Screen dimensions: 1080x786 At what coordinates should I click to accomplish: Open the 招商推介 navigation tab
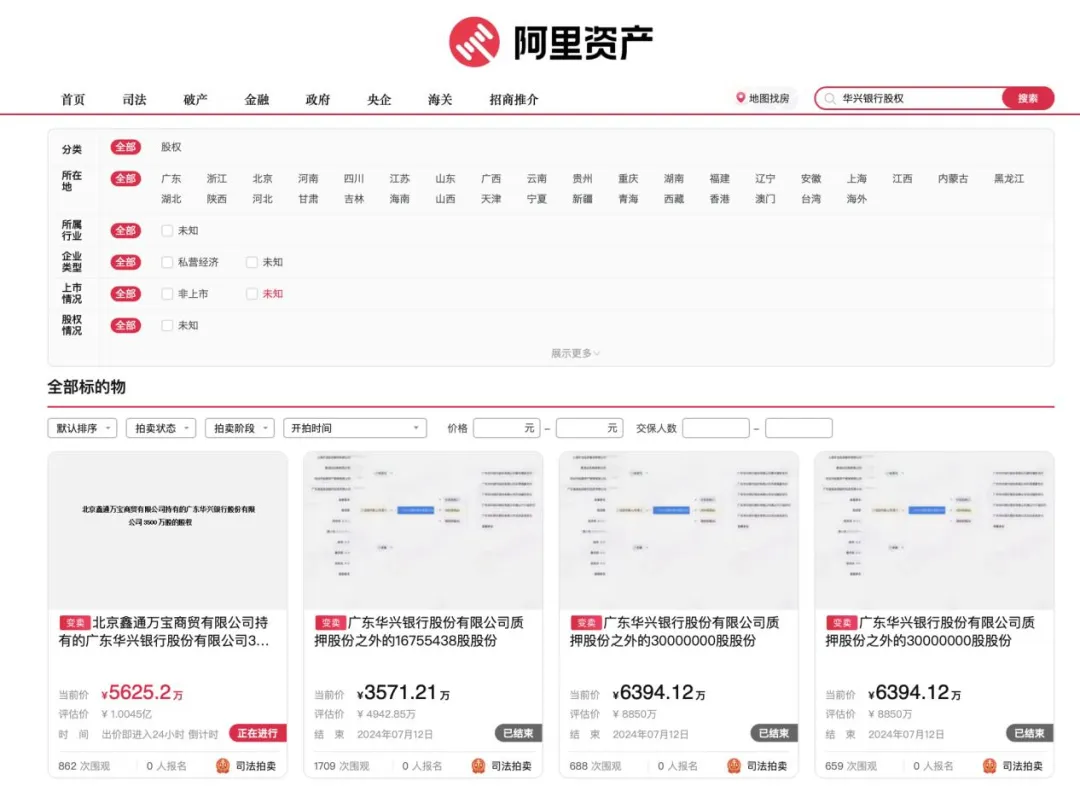[x=514, y=100]
